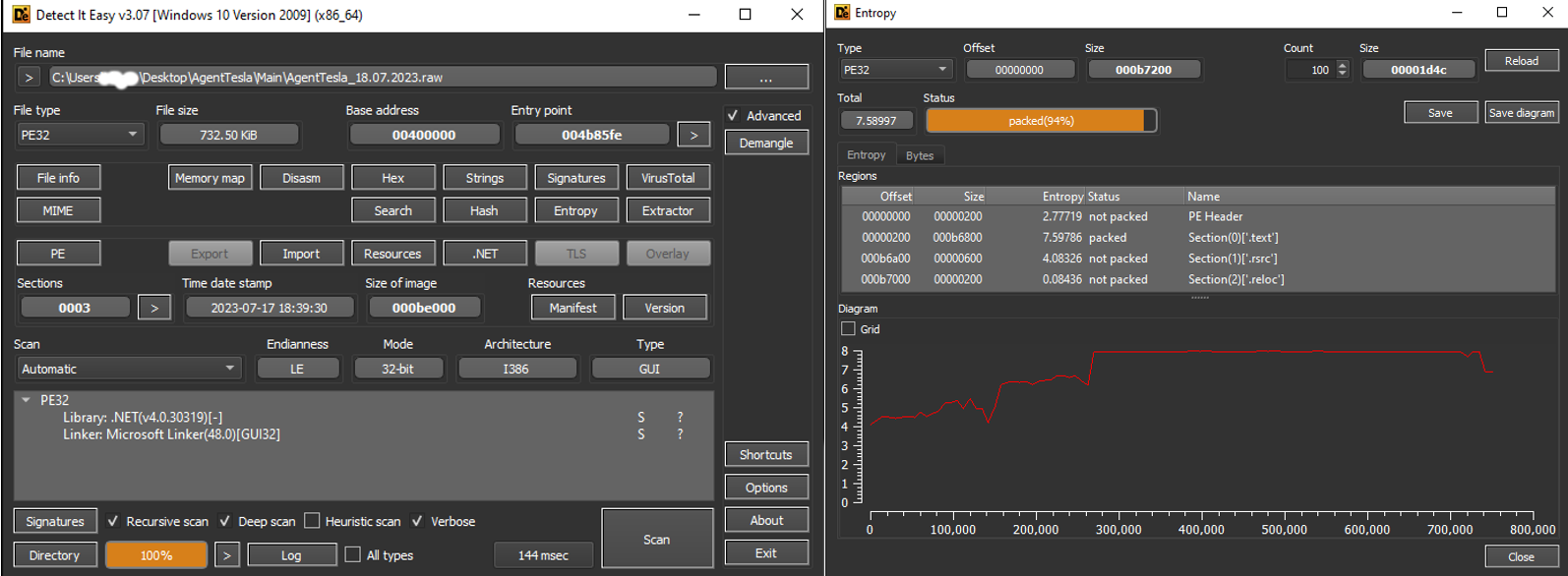Collapse the PE32 tree node
The image size is (1568, 576).
click(x=27, y=400)
